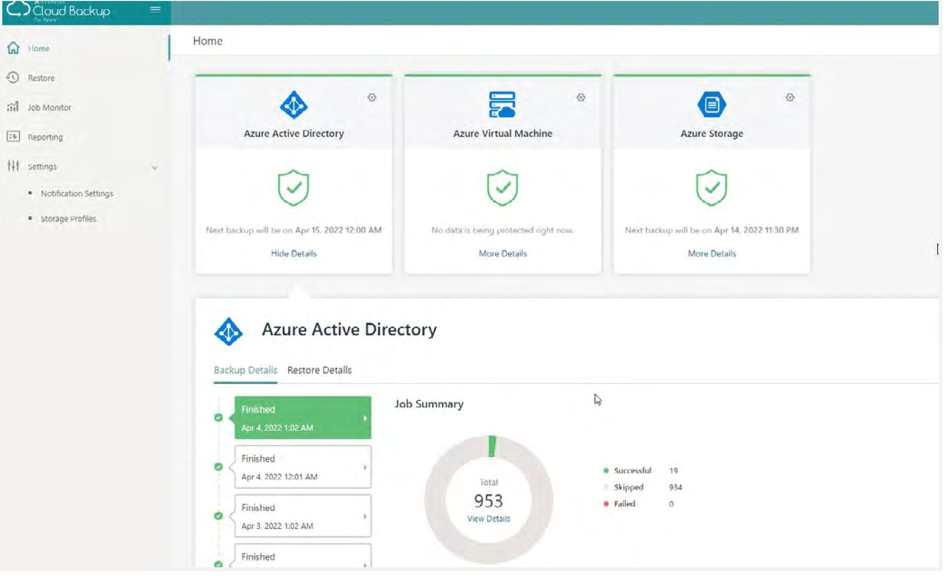Click the Azure Virtual Machine card title
950x576 pixels.
(504, 134)
